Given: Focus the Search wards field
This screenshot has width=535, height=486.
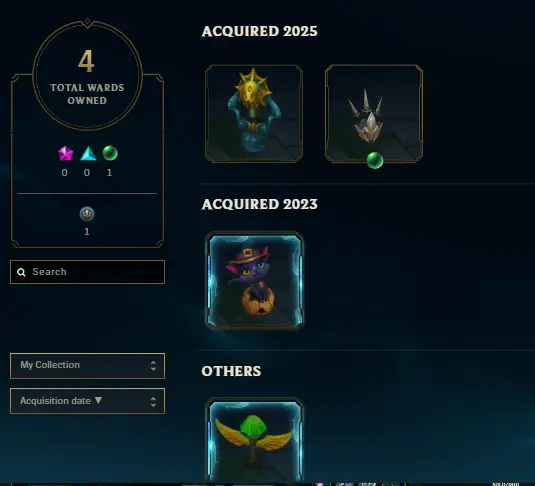Looking at the screenshot, I should [87, 272].
